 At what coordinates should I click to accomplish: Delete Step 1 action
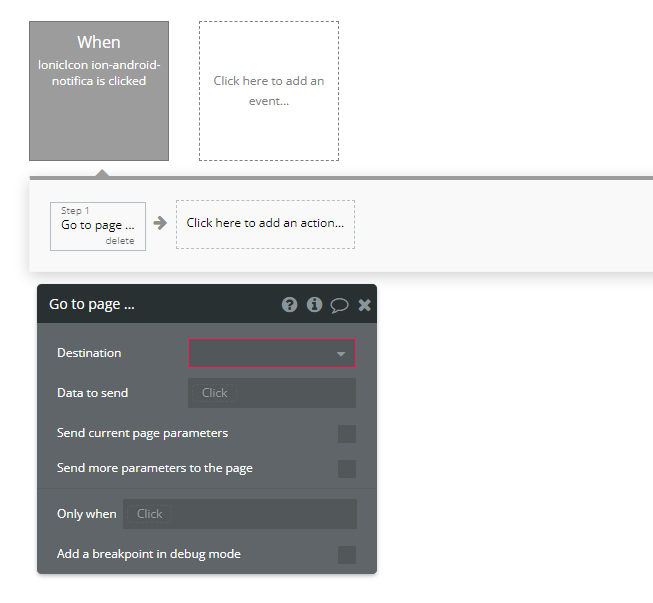click(120, 241)
